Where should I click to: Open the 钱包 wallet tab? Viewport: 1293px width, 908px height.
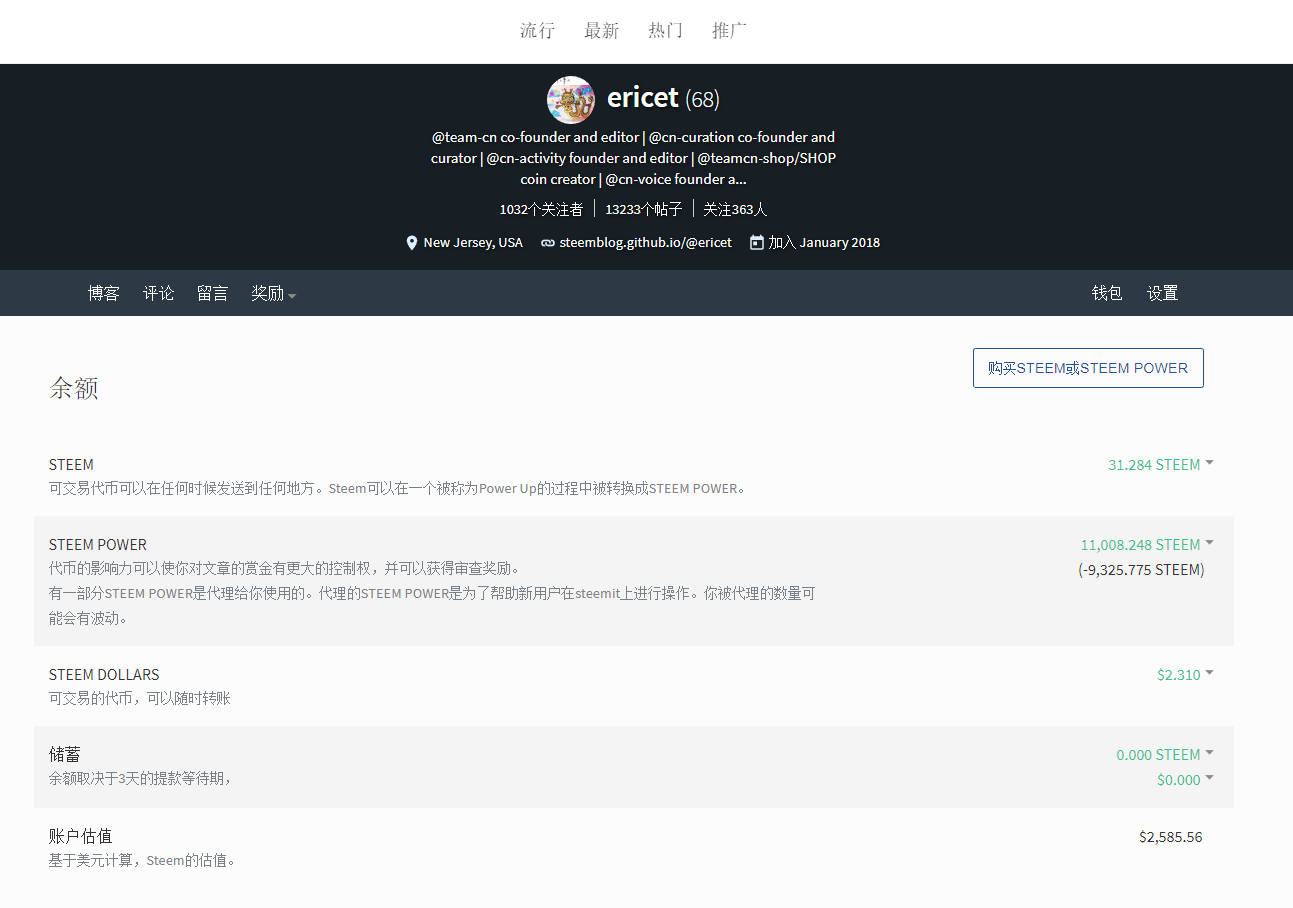point(1107,293)
